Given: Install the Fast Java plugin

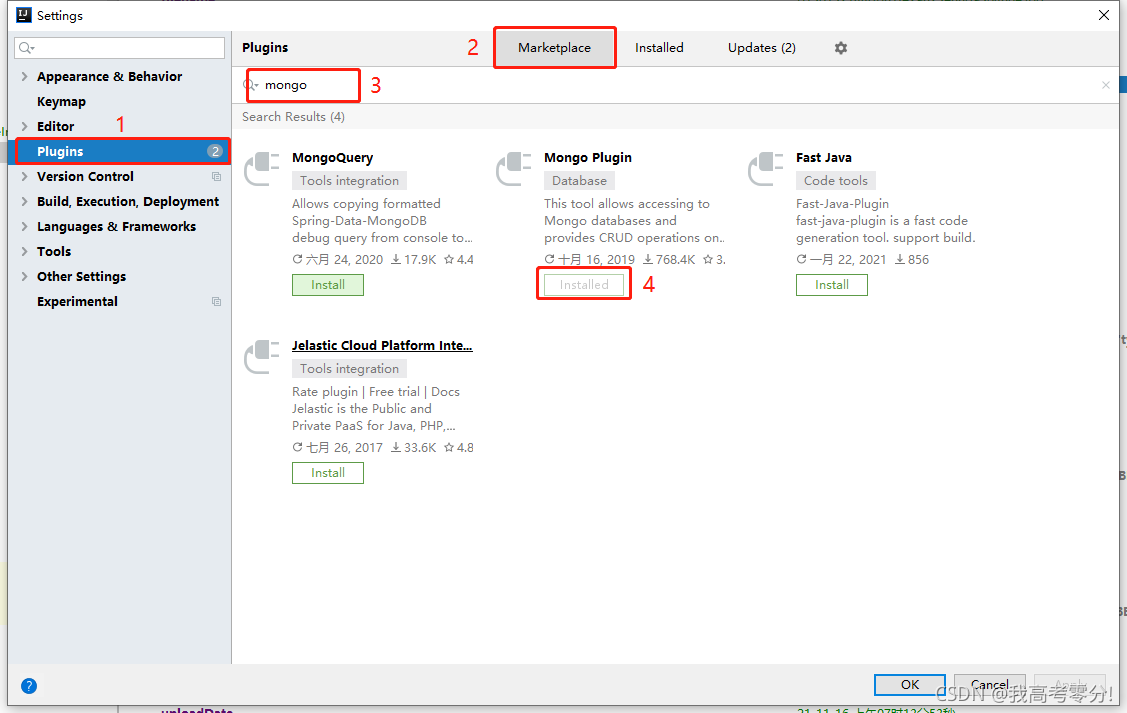Looking at the screenshot, I should 831,284.
